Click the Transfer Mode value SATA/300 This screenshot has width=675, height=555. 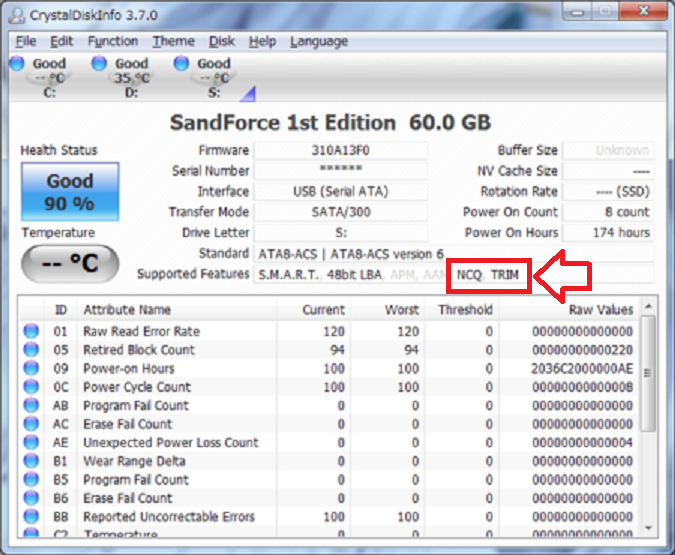pyautogui.click(x=341, y=212)
